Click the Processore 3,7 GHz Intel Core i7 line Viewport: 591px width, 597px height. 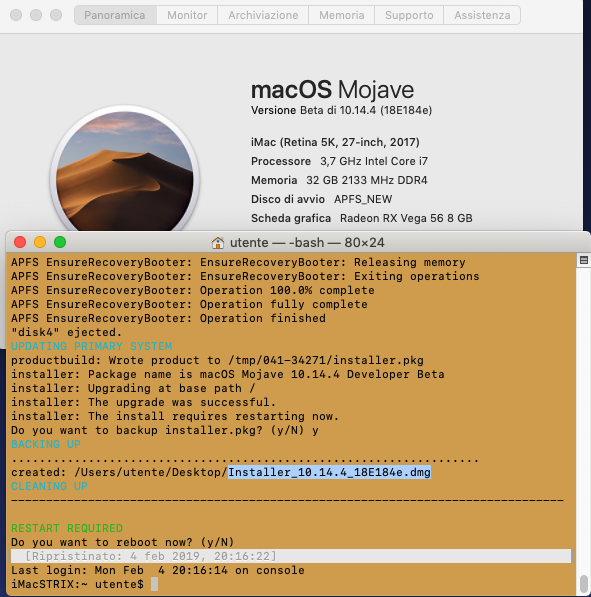(339, 161)
